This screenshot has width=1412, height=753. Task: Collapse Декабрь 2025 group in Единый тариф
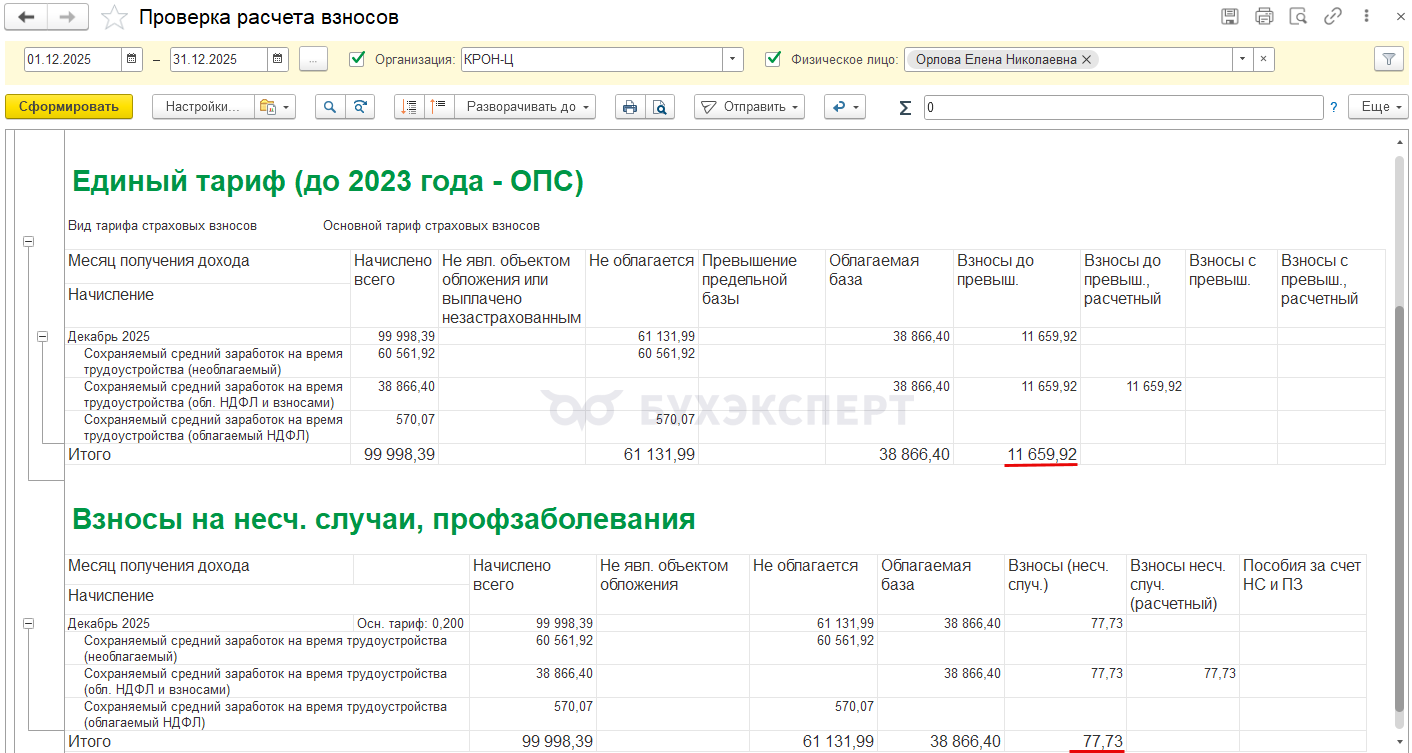click(43, 337)
